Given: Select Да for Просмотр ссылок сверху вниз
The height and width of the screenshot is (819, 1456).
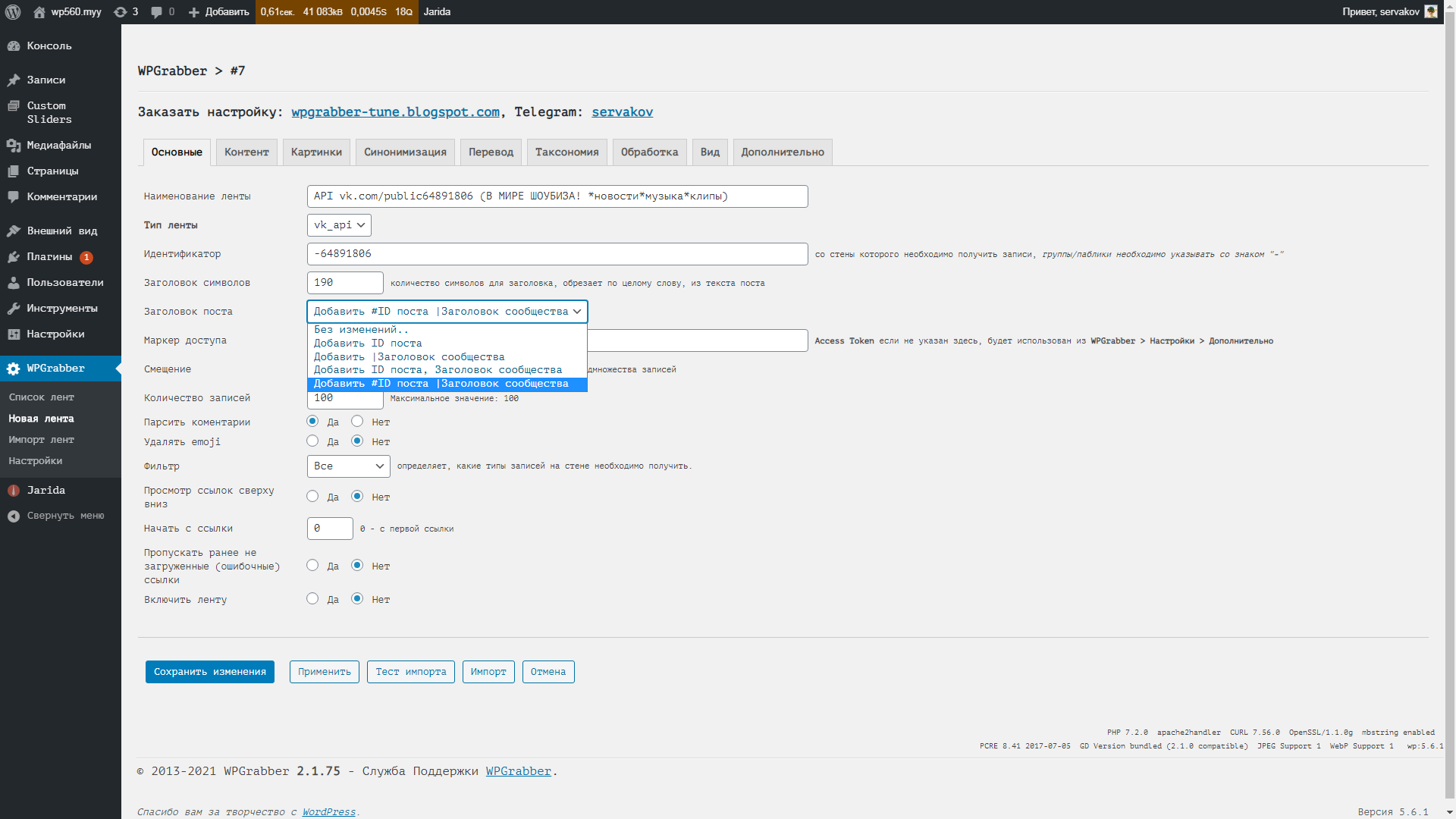Looking at the screenshot, I should 312,497.
